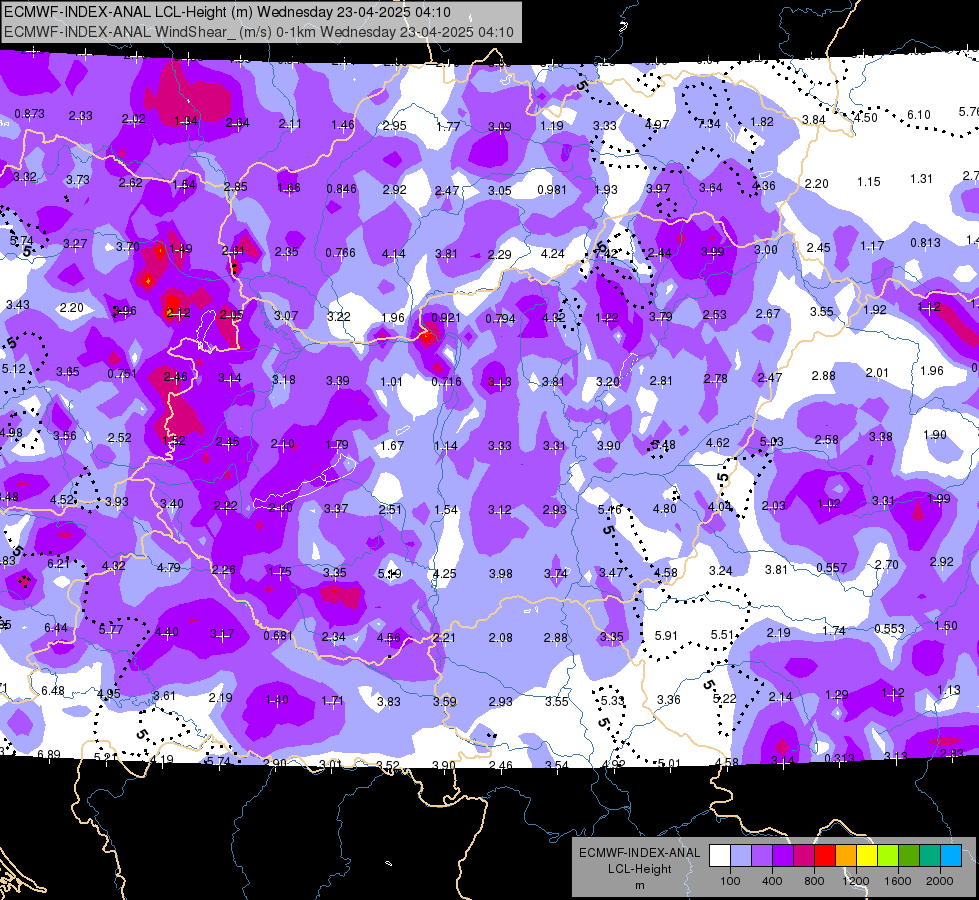The height and width of the screenshot is (900, 979).
Task: Click the wind shear value '7.42'
Action: [606, 254]
